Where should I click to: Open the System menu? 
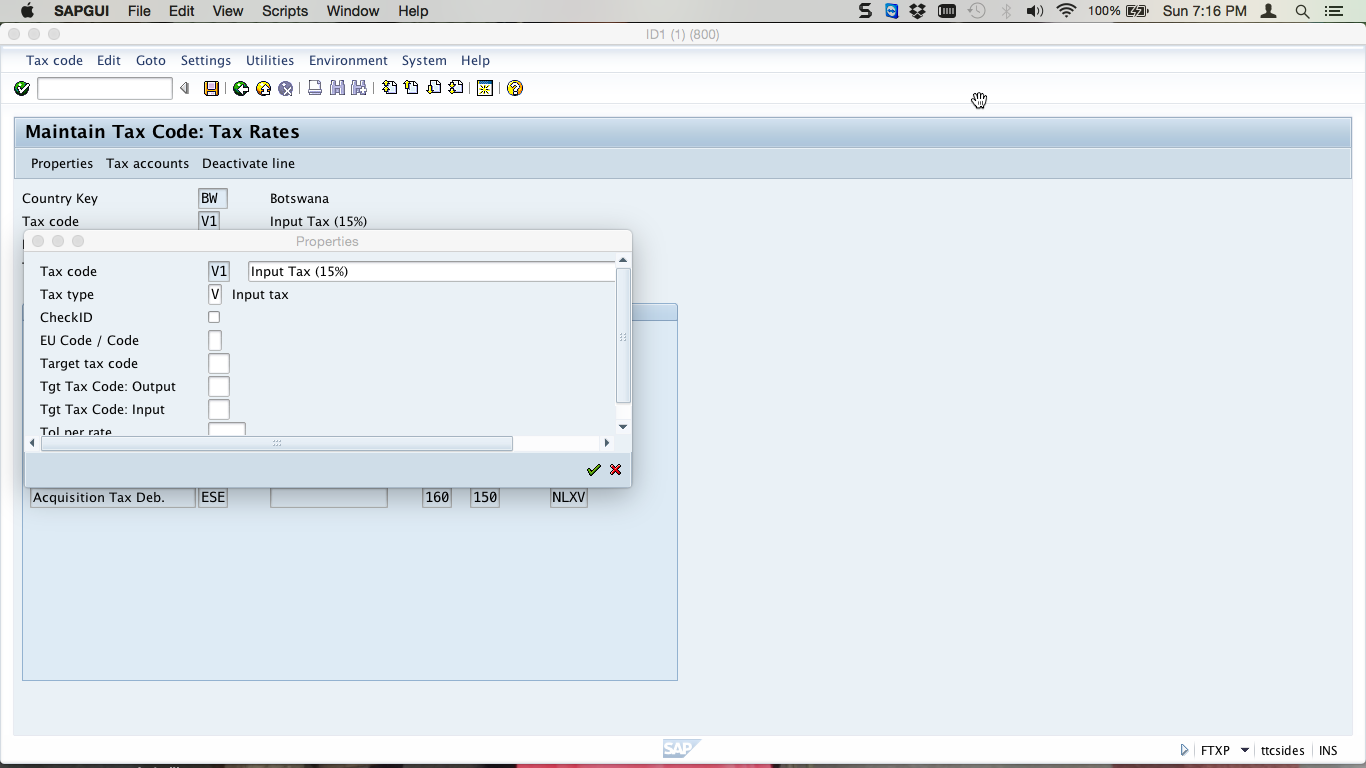pos(424,60)
